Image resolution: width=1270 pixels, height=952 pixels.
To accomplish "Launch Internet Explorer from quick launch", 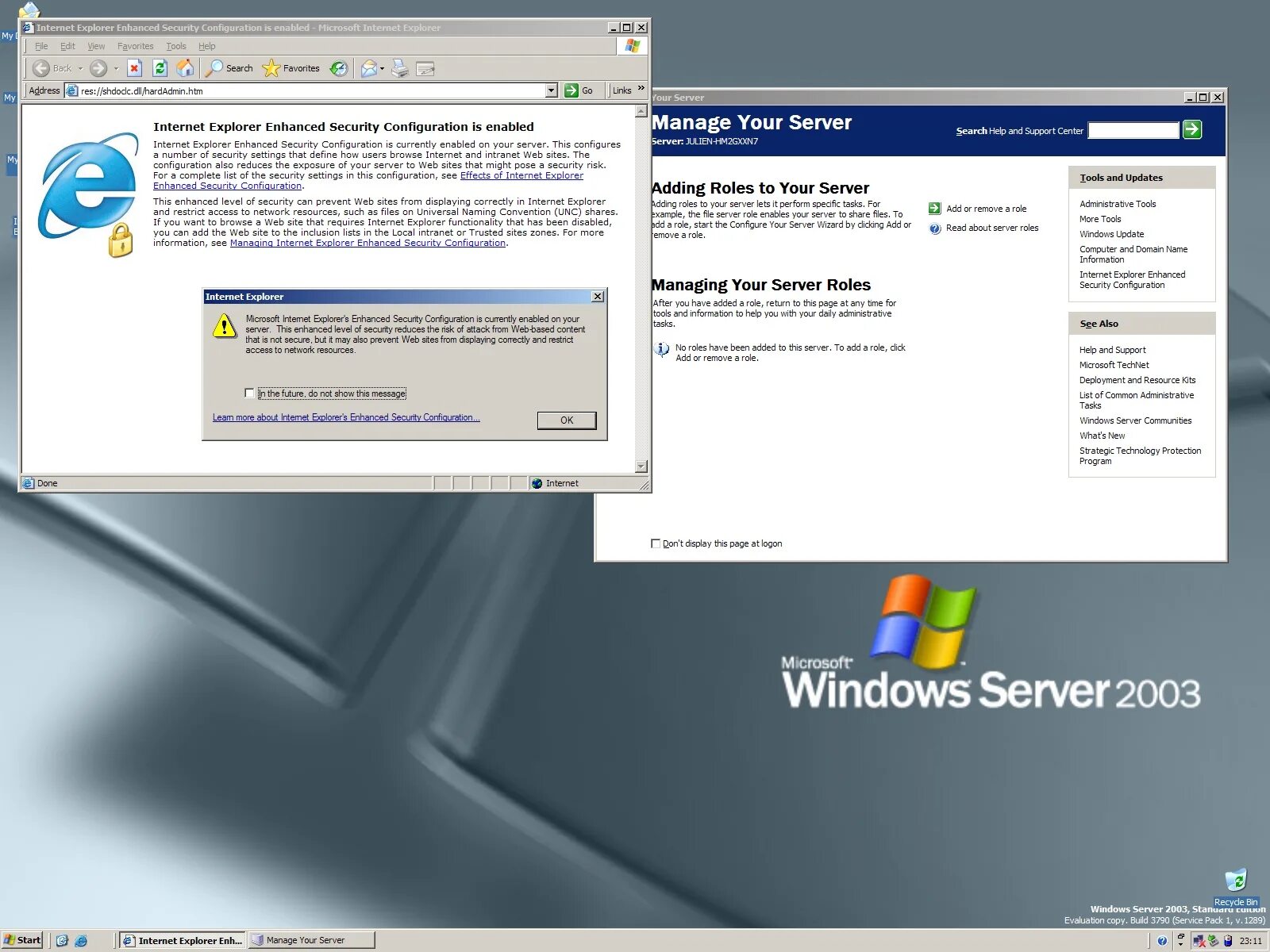I will coord(81,941).
